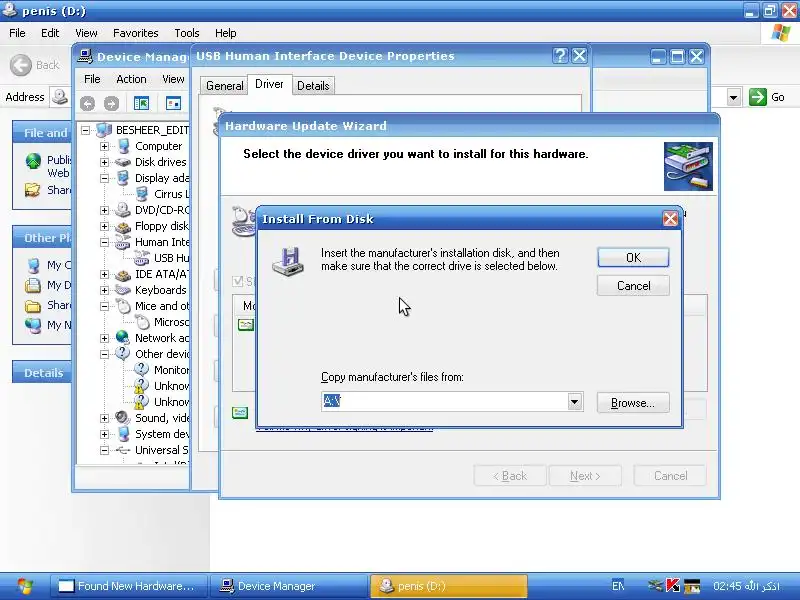
Task: Switch to the Details tab in Properties
Action: (x=313, y=86)
